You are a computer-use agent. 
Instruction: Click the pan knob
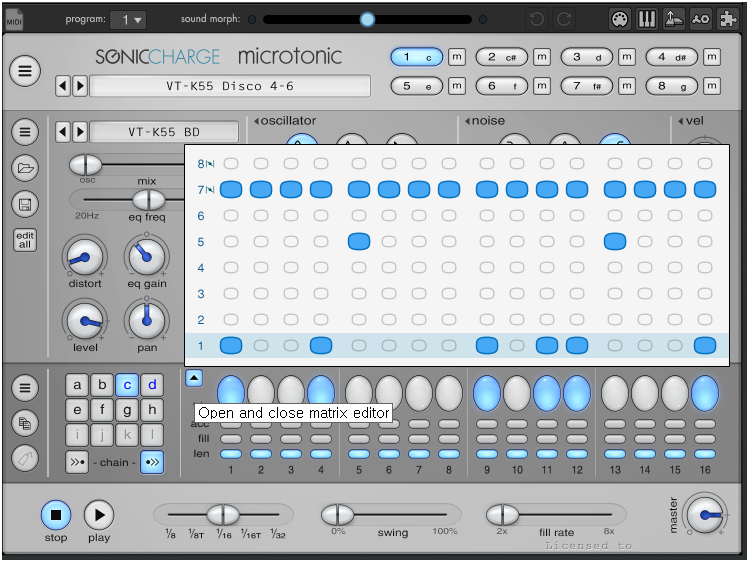point(146,321)
